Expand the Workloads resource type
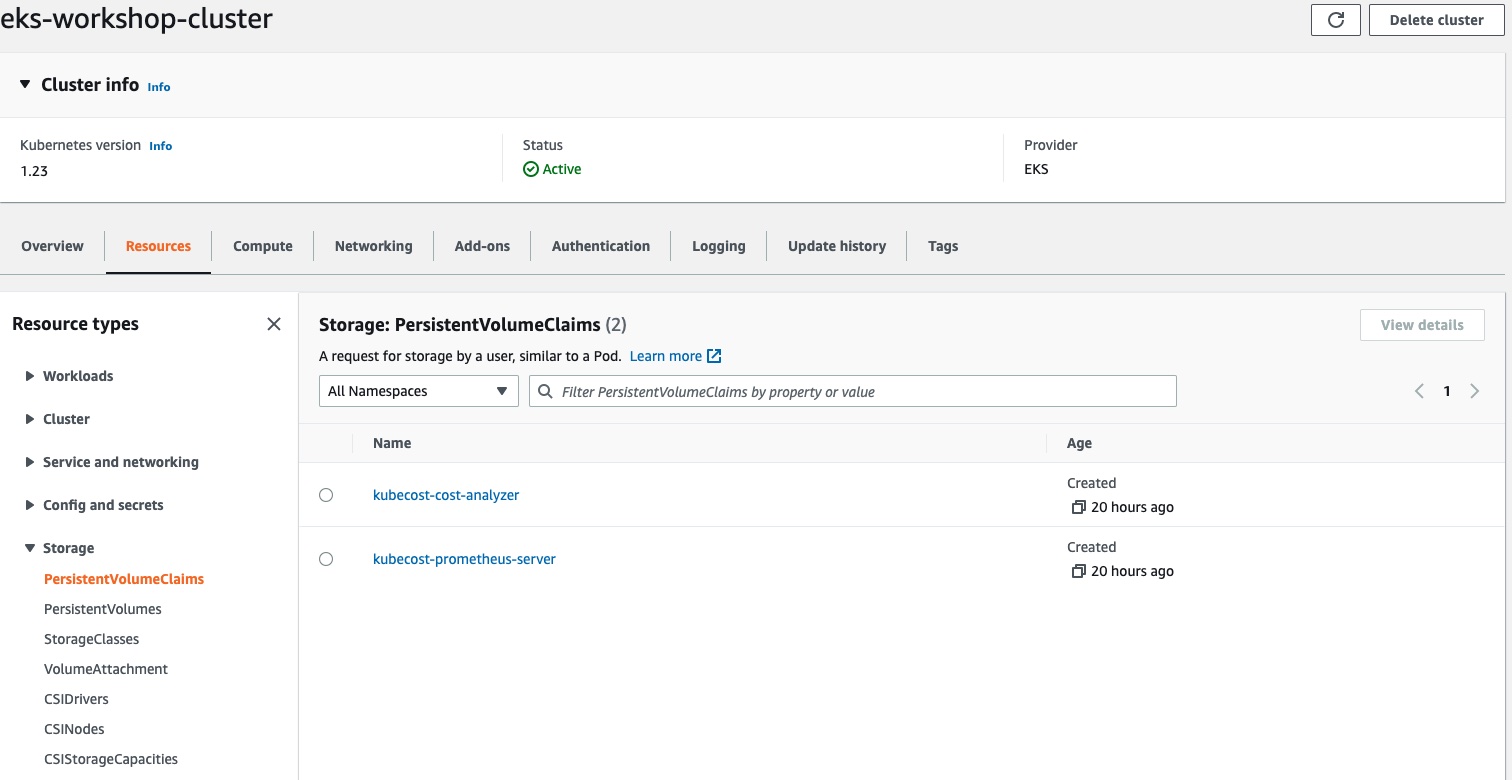1512x780 pixels. (x=30, y=376)
